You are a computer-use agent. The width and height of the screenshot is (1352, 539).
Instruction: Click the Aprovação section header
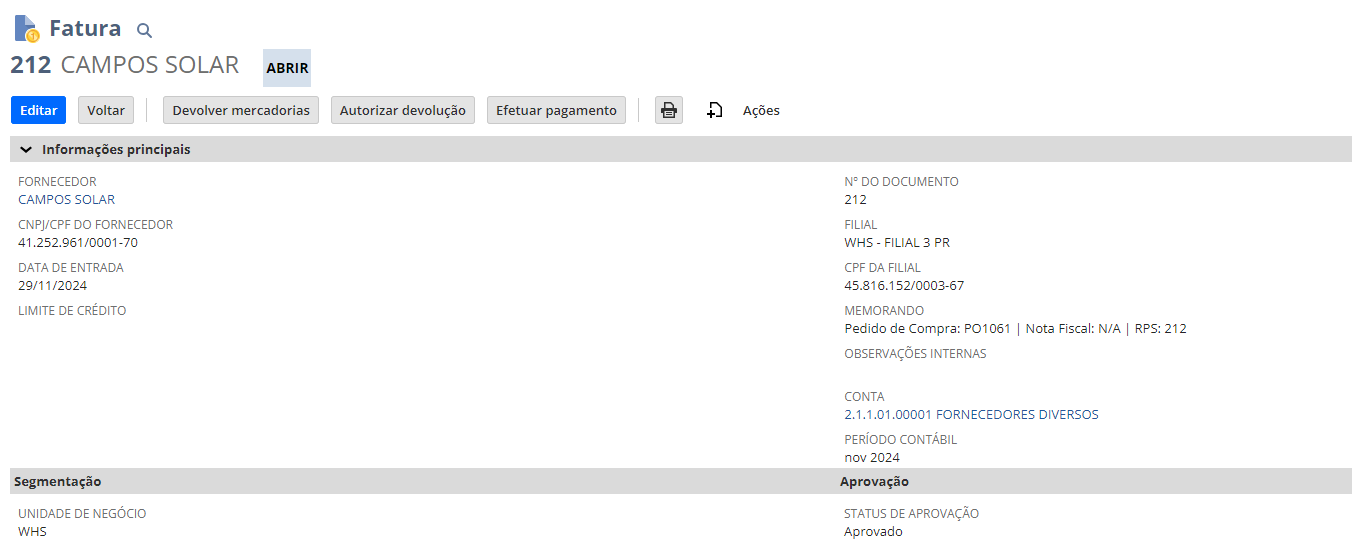[874, 481]
